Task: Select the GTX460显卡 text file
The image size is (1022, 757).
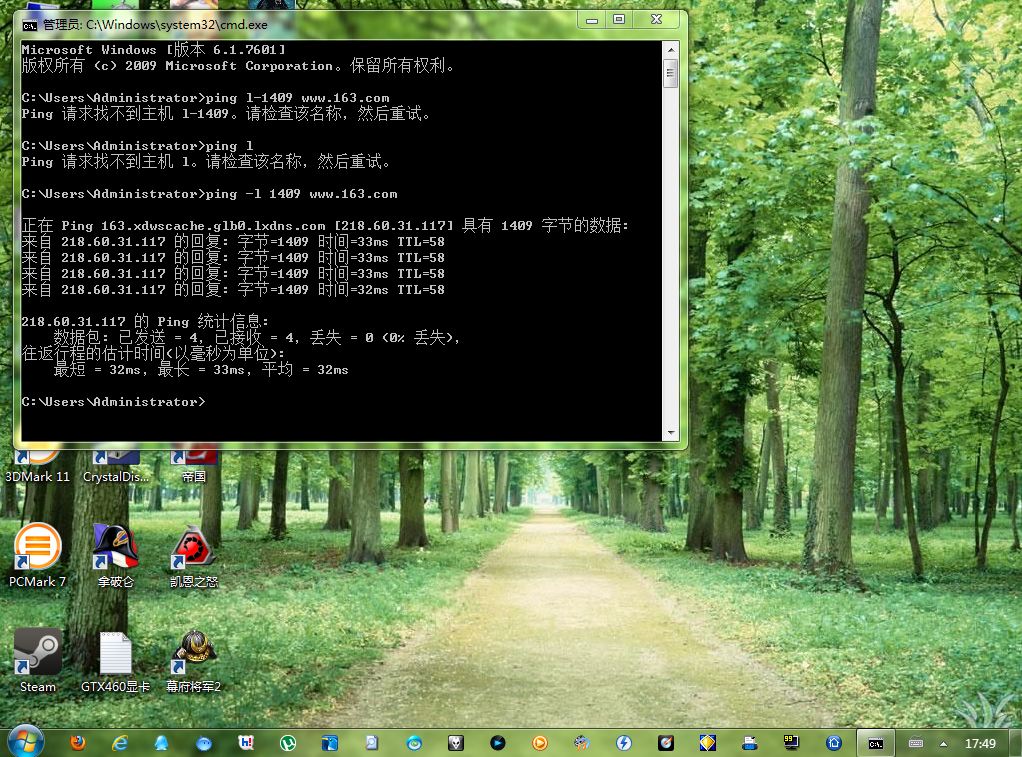Action: [x=115, y=661]
